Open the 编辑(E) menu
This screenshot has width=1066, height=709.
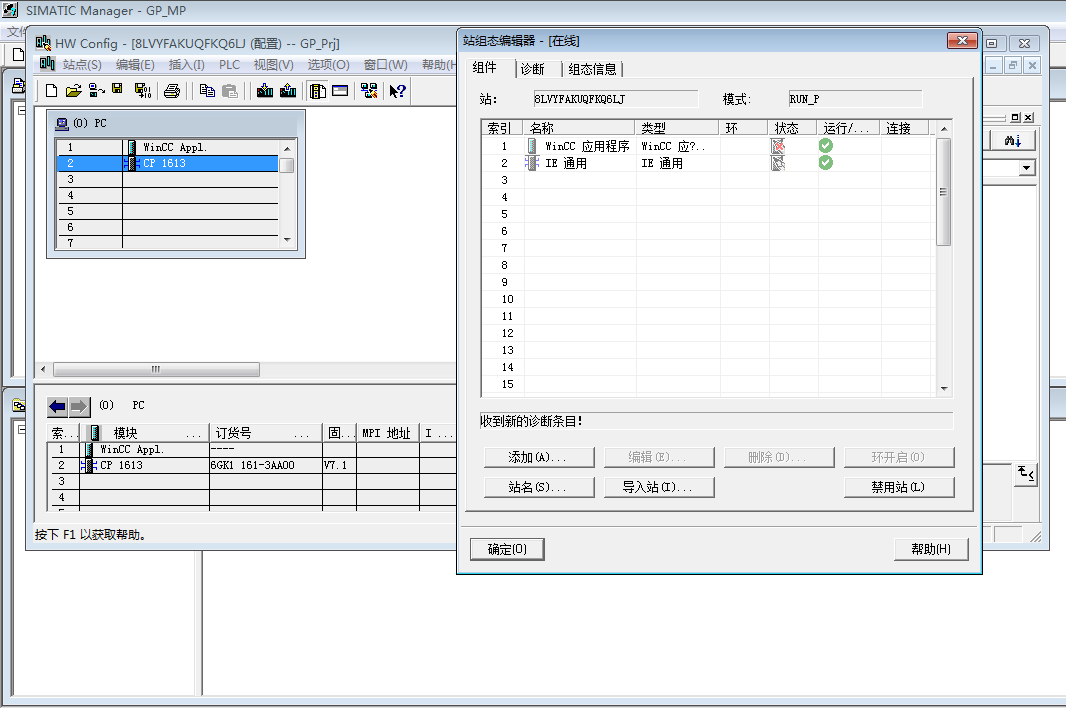[135, 65]
